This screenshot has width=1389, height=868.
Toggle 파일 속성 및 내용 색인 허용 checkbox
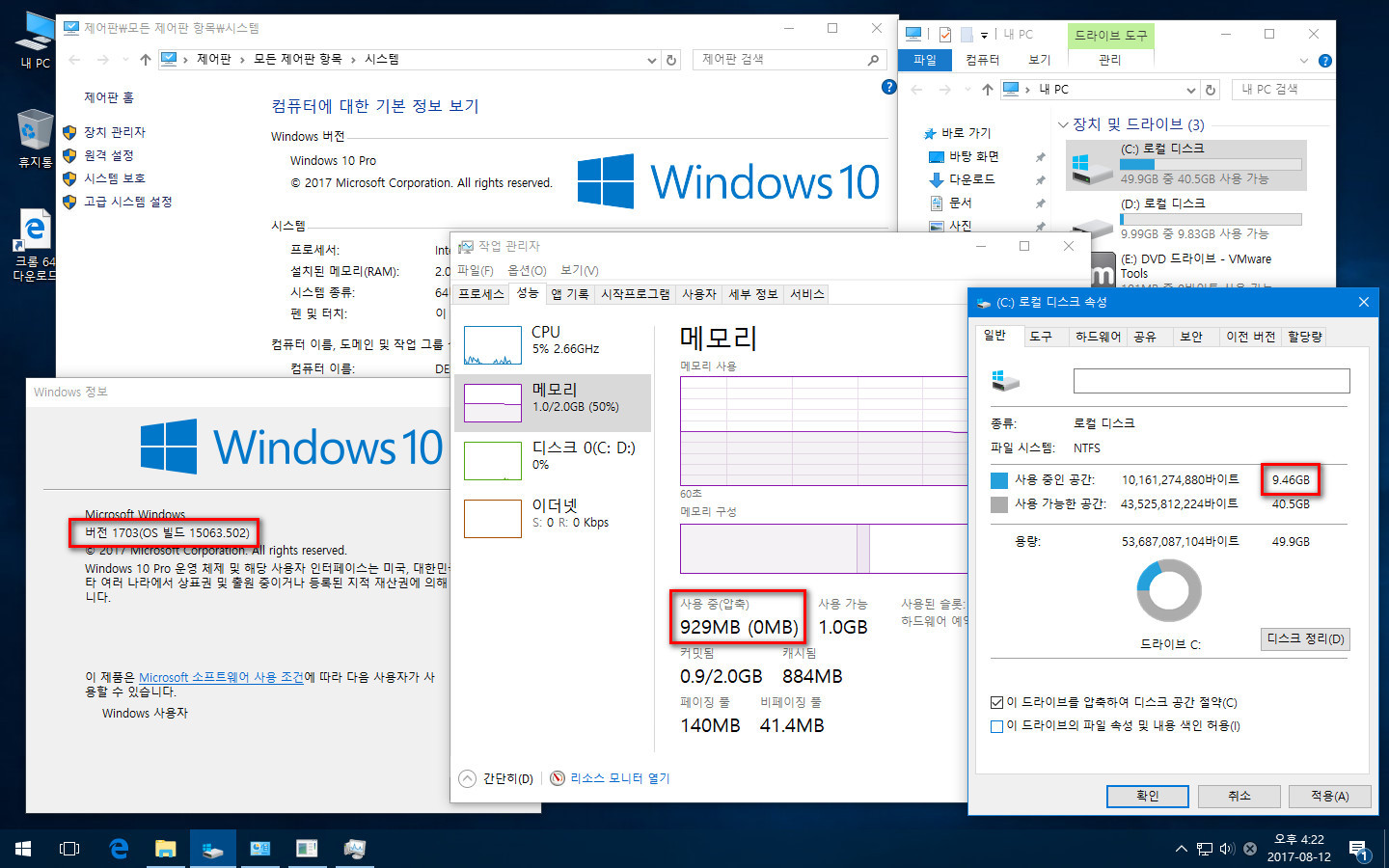996,726
